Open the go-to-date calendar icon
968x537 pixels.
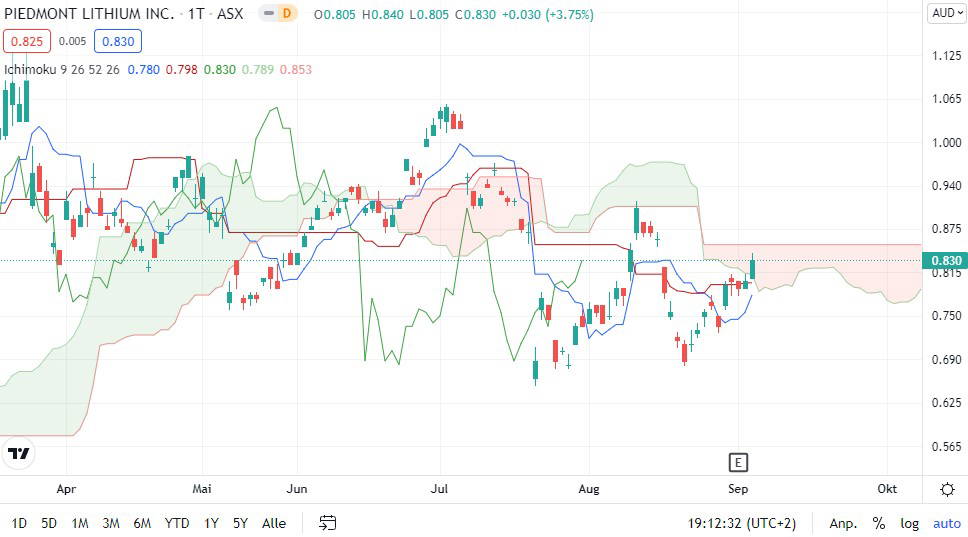coord(327,523)
